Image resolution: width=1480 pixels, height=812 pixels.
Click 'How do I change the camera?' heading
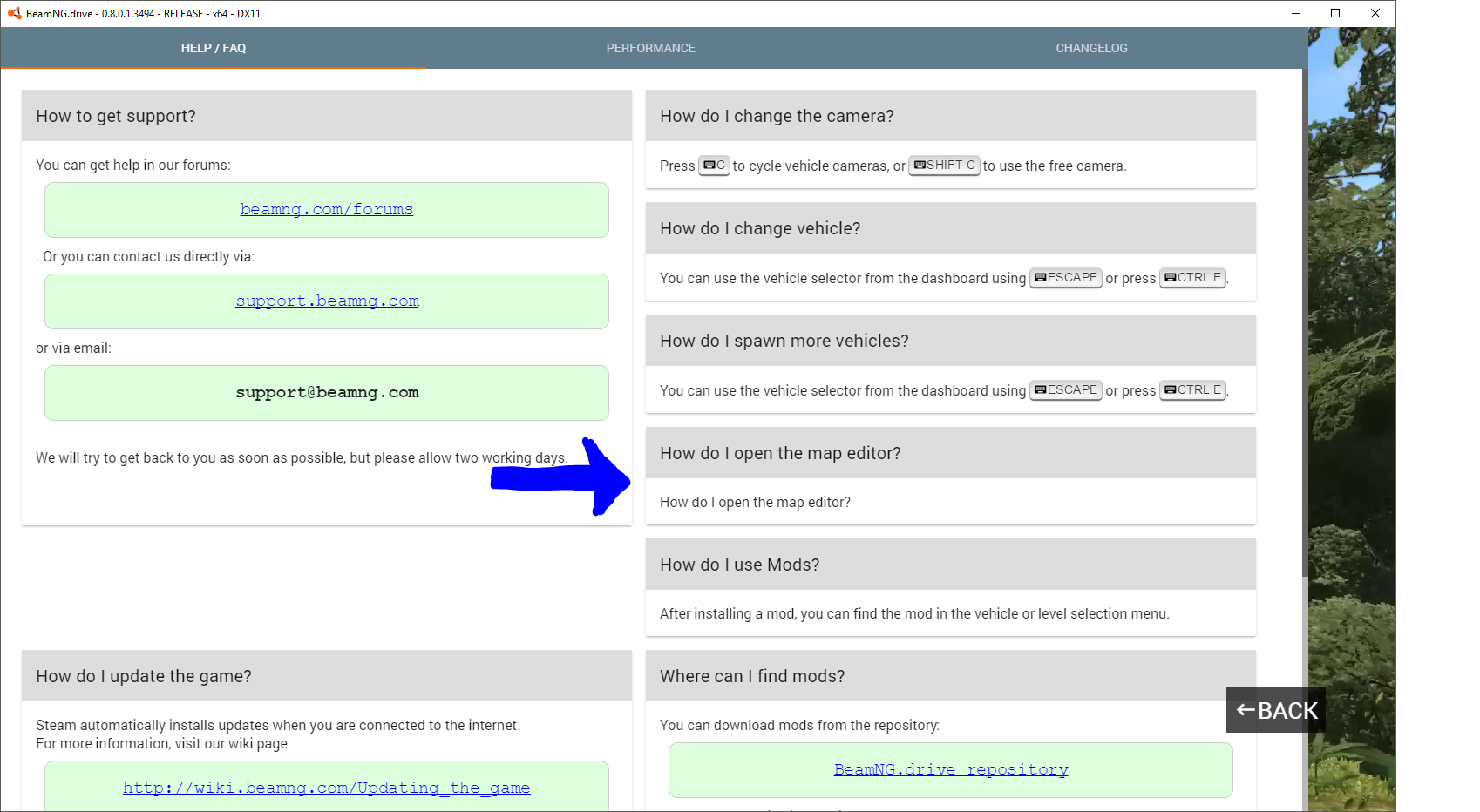coord(777,116)
